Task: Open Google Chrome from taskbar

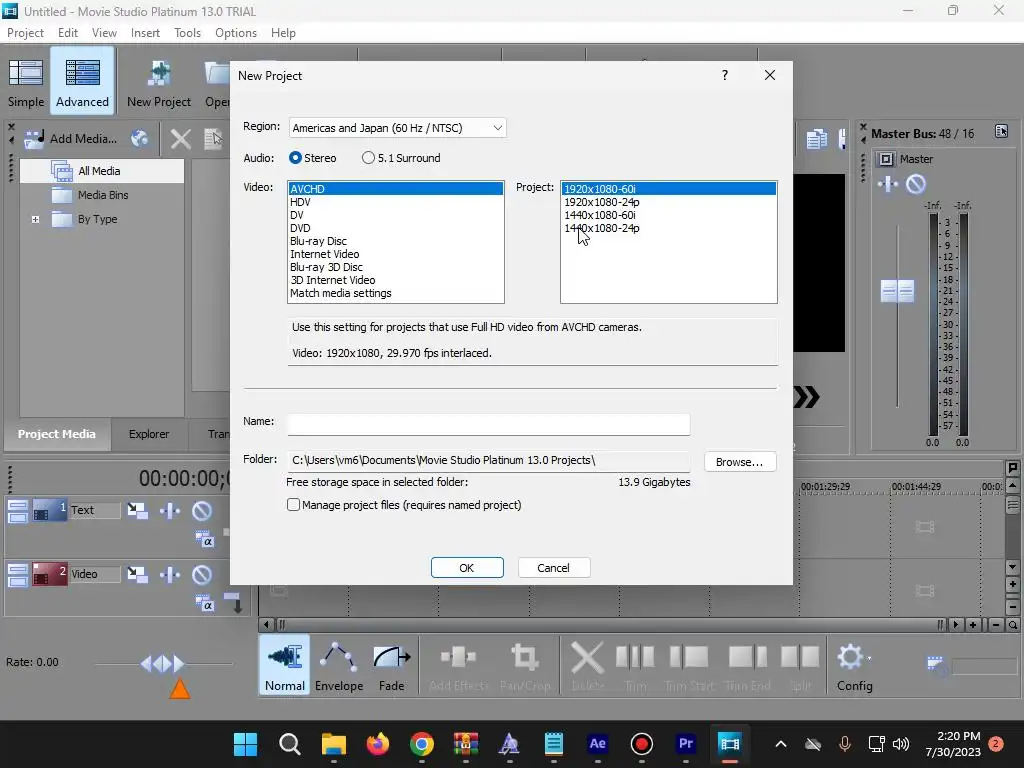Action: [x=422, y=744]
